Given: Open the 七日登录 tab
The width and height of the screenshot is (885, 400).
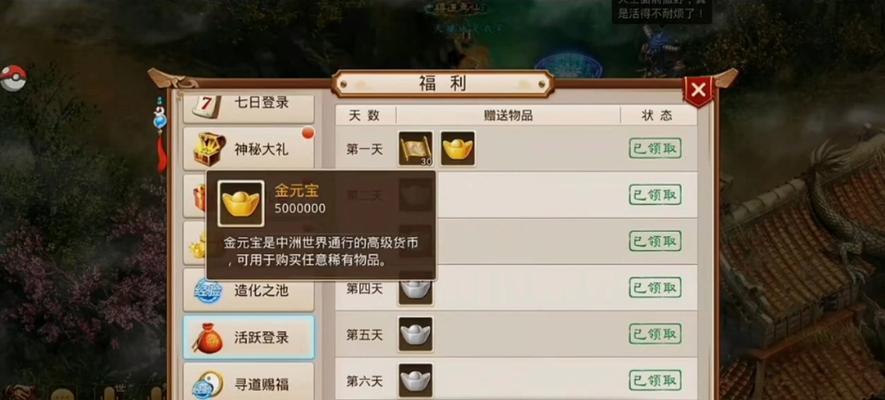Looking at the screenshot, I should coord(248,106).
